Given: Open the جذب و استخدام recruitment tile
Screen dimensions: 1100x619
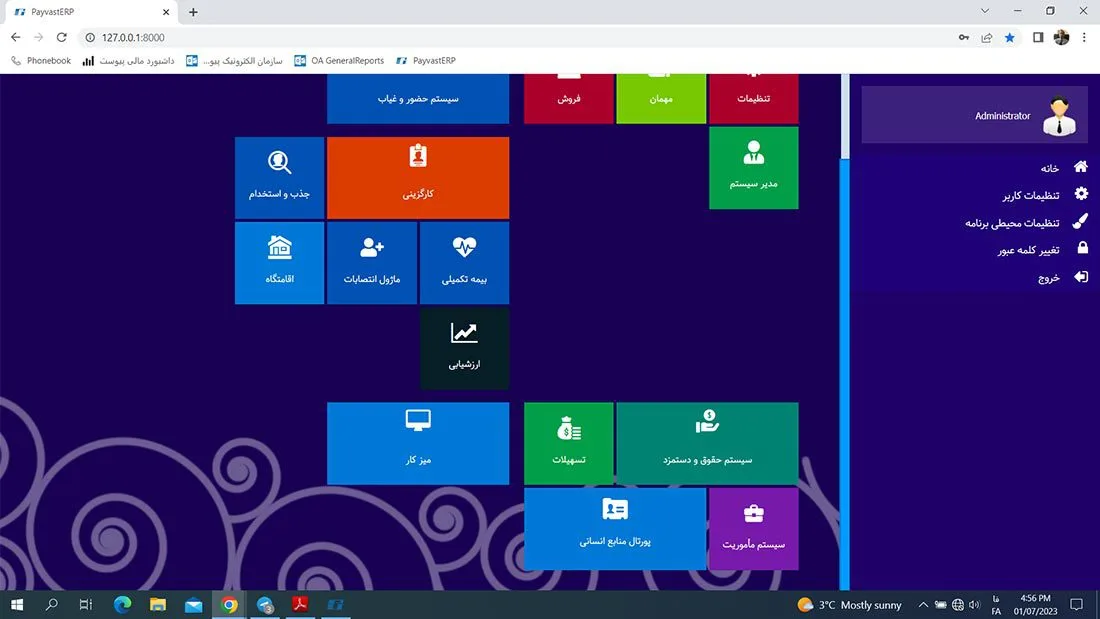Looking at the screenshot, I should tap(279, 177).
